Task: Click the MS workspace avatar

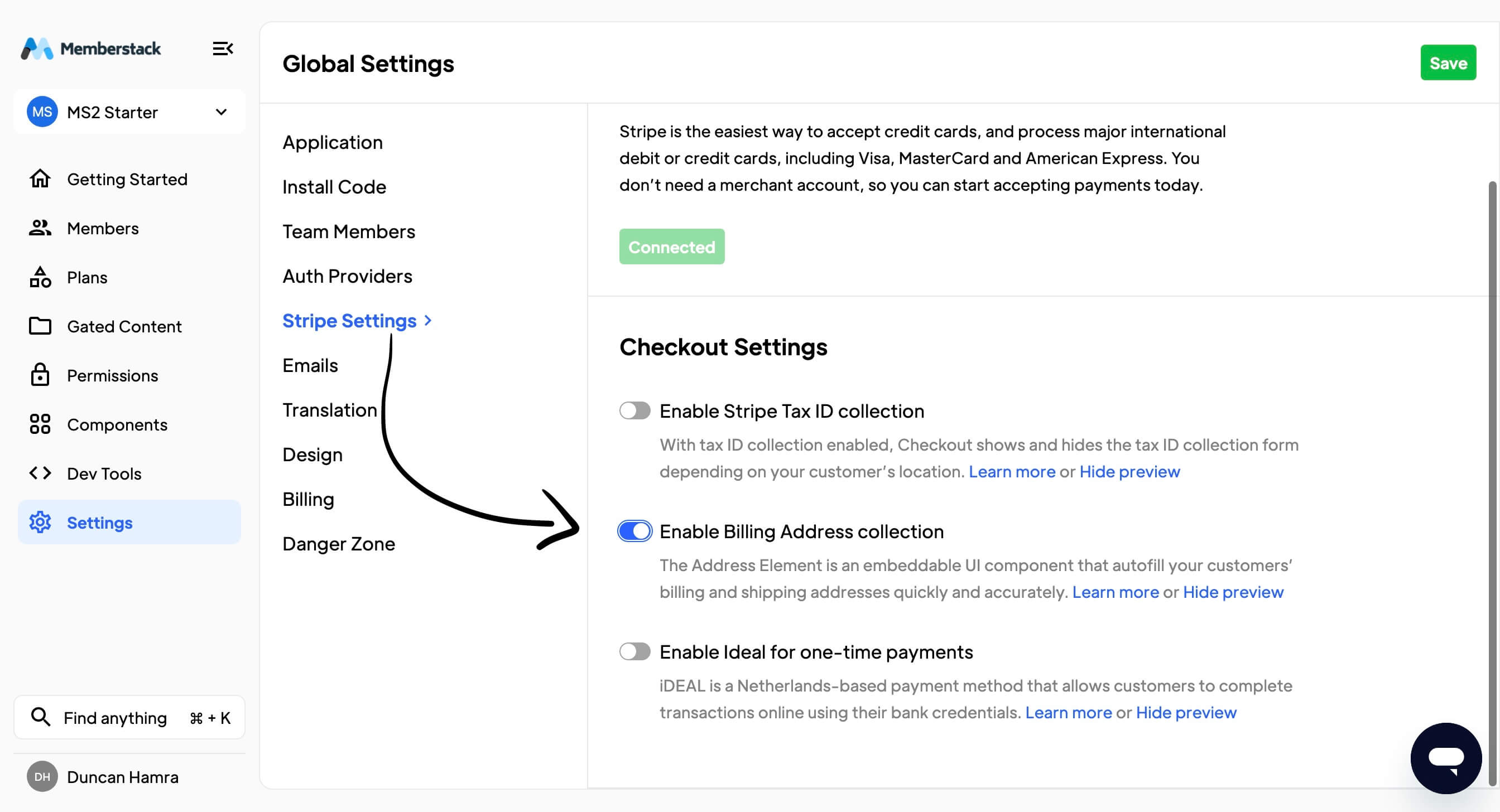Action: pos(42,112)
